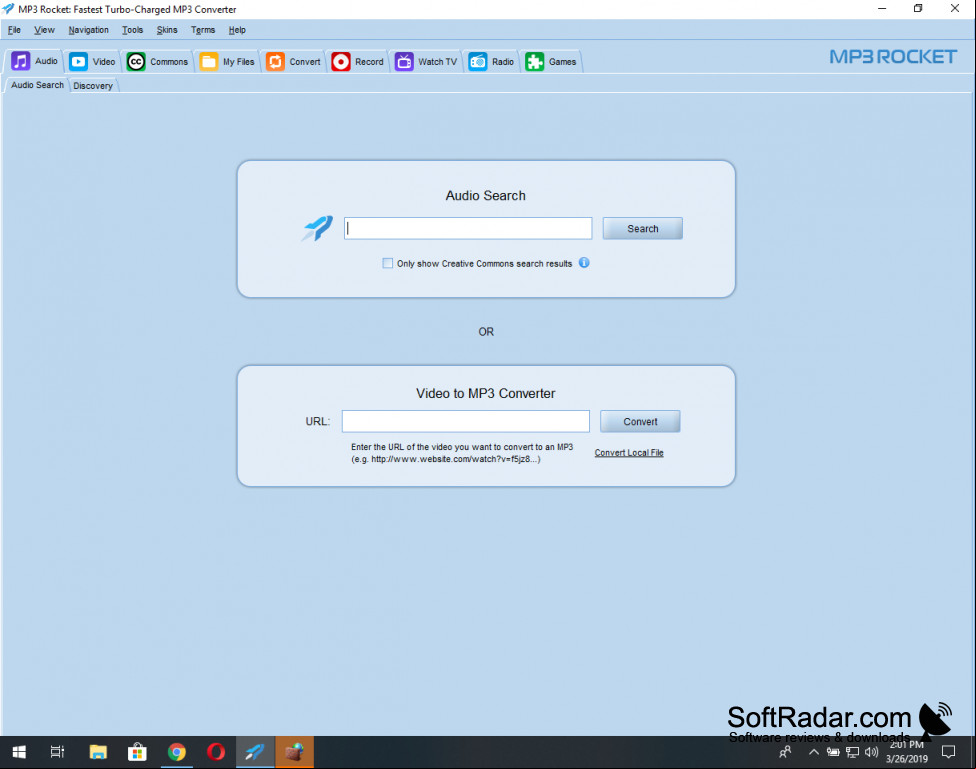Open the Action Center notifications icon
This screenshot has height=769, width=976.
[948, 752]
